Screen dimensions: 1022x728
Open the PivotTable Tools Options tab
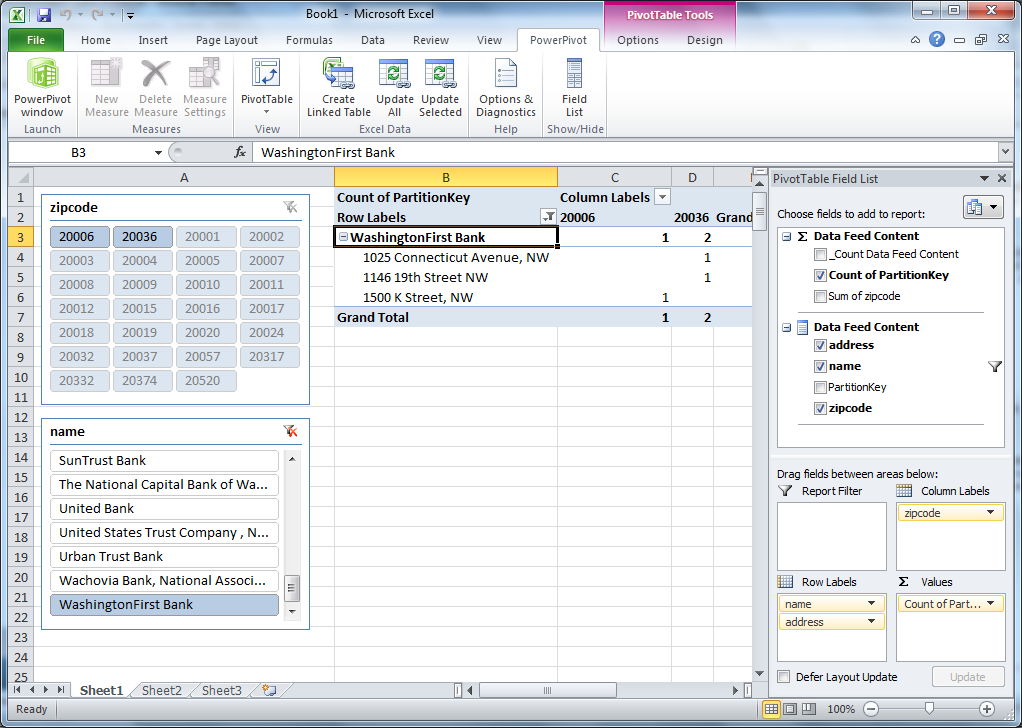638,40
